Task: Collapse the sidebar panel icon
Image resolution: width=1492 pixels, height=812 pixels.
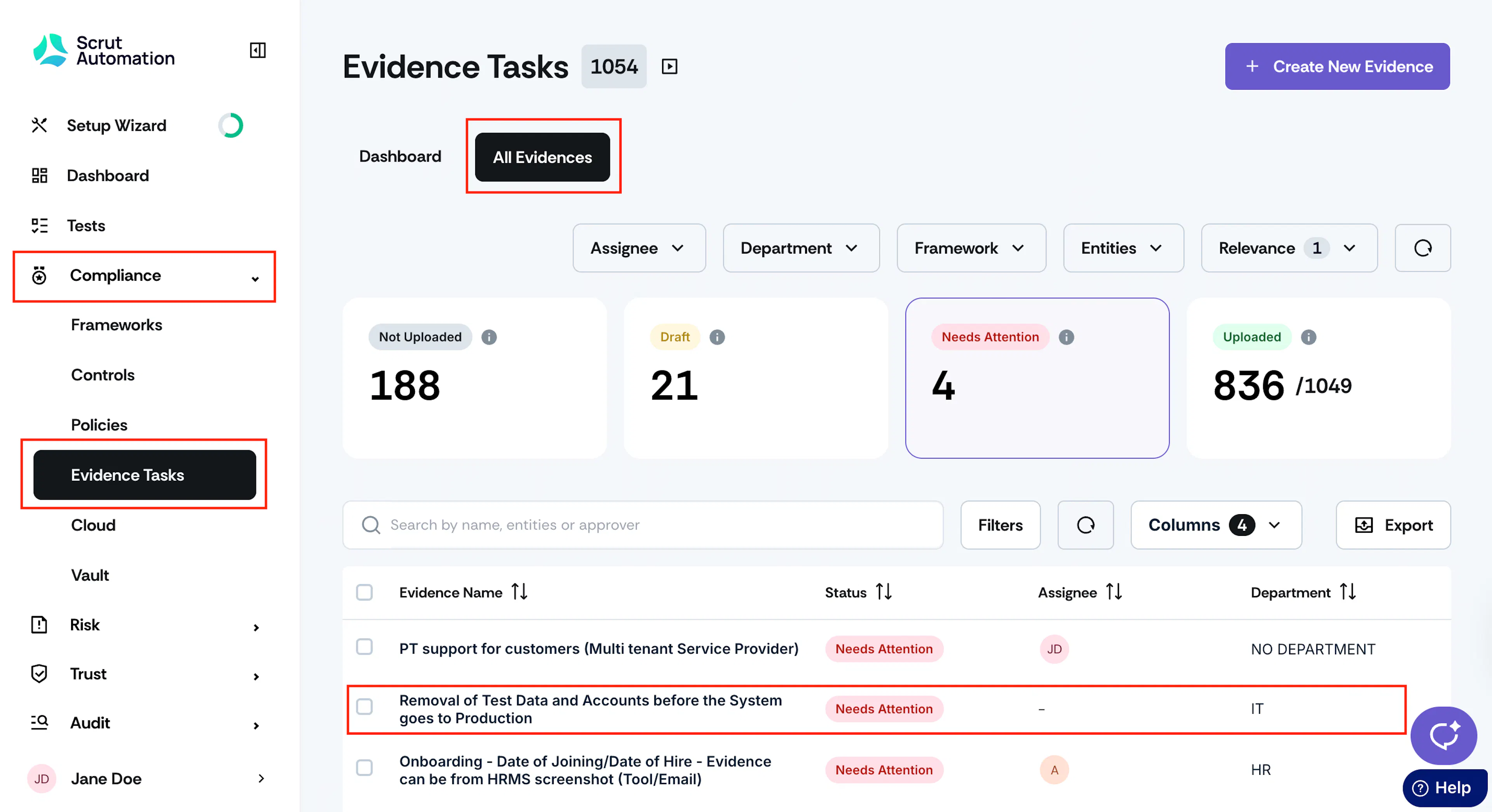Action: 258,50
